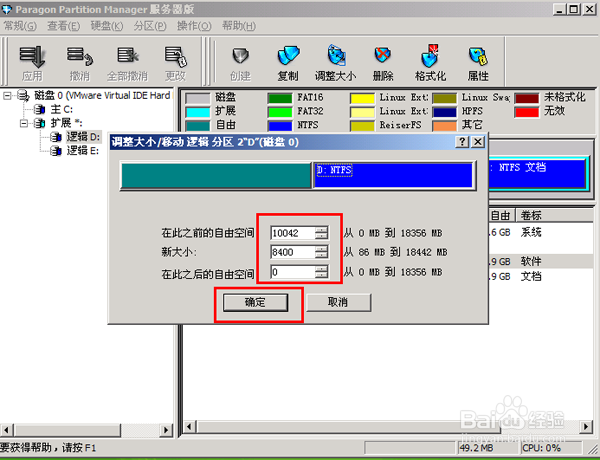Decrease free space before value with down arrow
This screenshot has width=600, height=460.
pos(321,236)
